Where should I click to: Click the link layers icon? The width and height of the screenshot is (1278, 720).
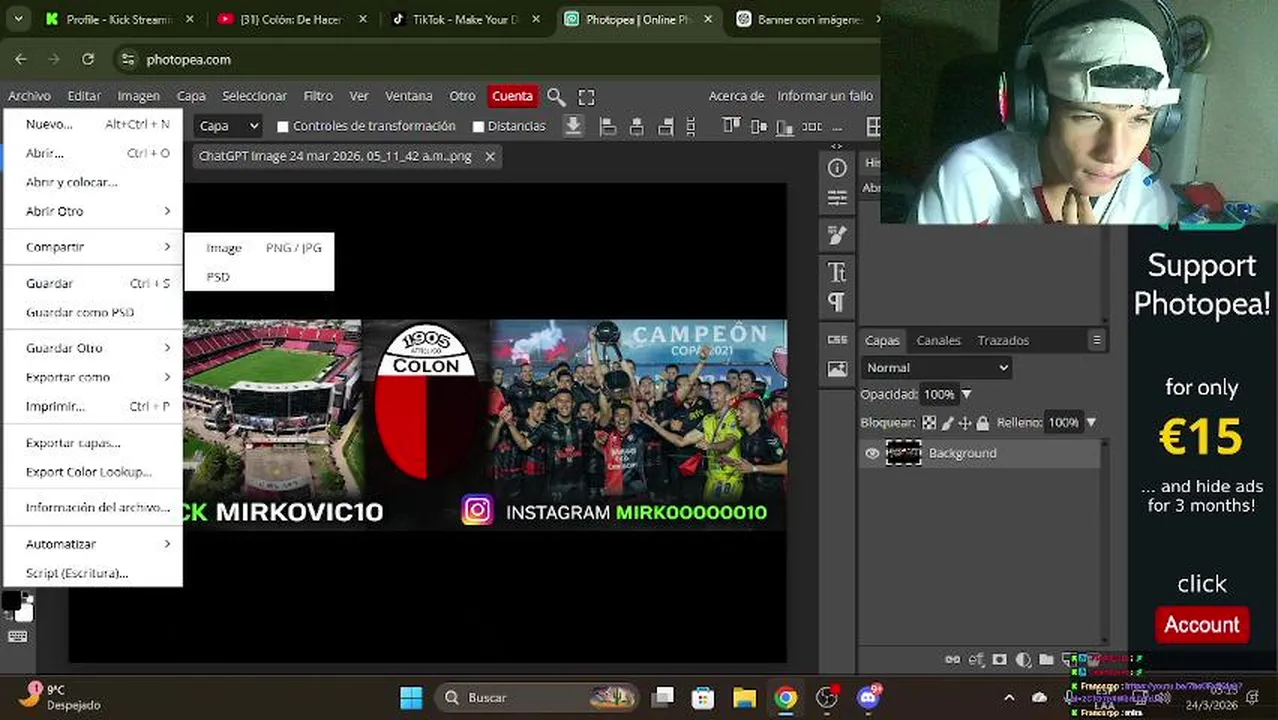(x=952, y=660)
